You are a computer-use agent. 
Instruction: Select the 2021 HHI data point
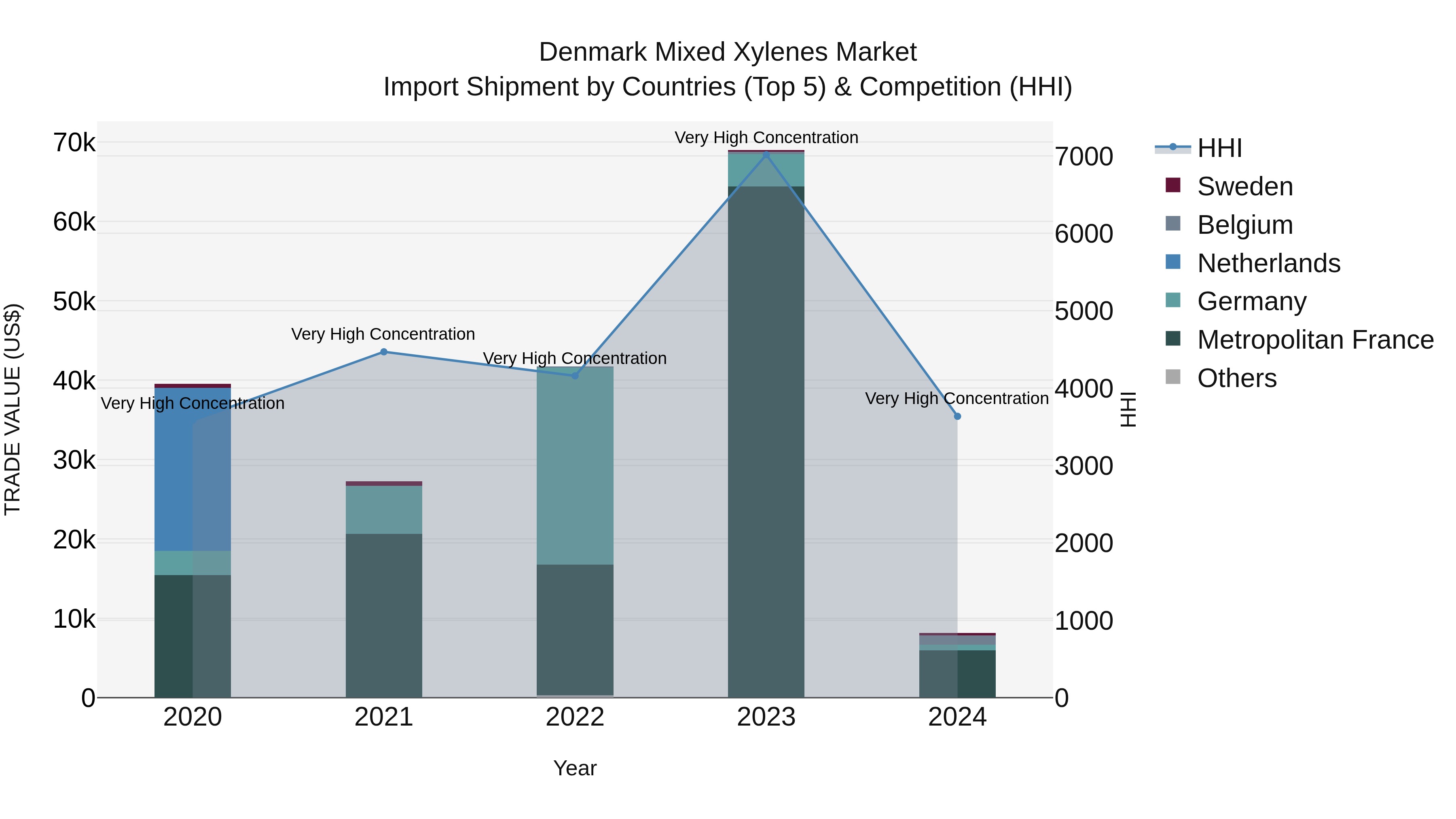coord(384,352)
